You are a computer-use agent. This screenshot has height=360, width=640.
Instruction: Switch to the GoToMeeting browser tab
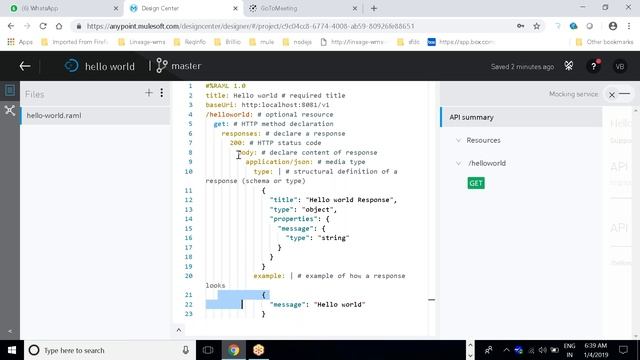click(x=303, y=8)
